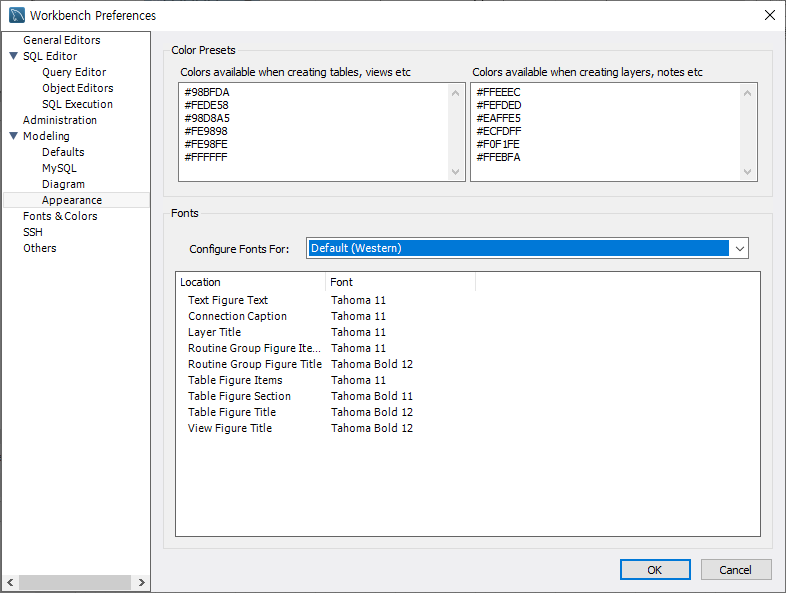Select table color #98D8A5
This screenshot has width=786, height=593.
click(207, 119)
